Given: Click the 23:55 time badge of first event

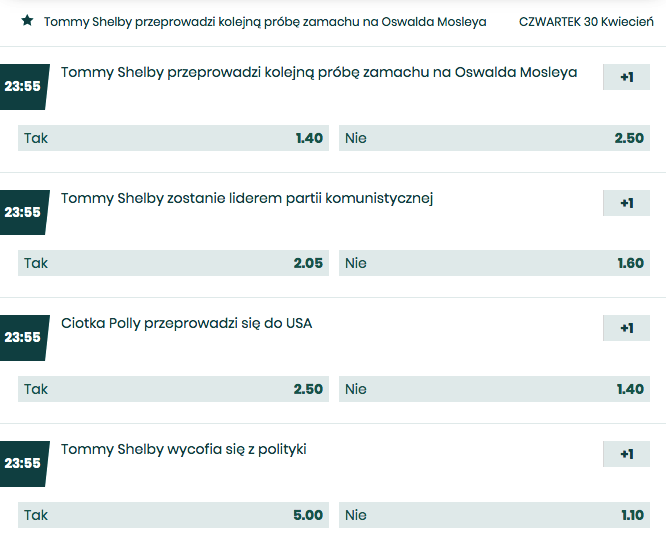Looking at the screenshot, I should [22, 86].
